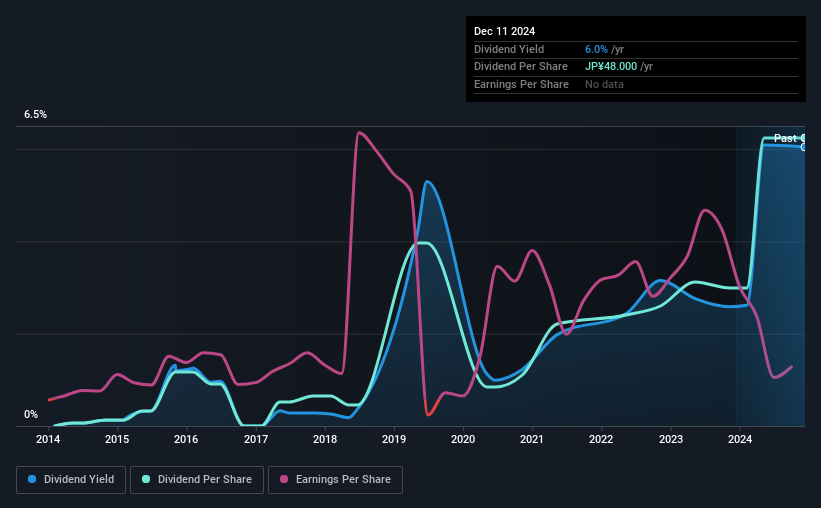Viewport: 821px width, 508px height.
Task: Select the 2022 x-axis label
Action: [601, 439]
